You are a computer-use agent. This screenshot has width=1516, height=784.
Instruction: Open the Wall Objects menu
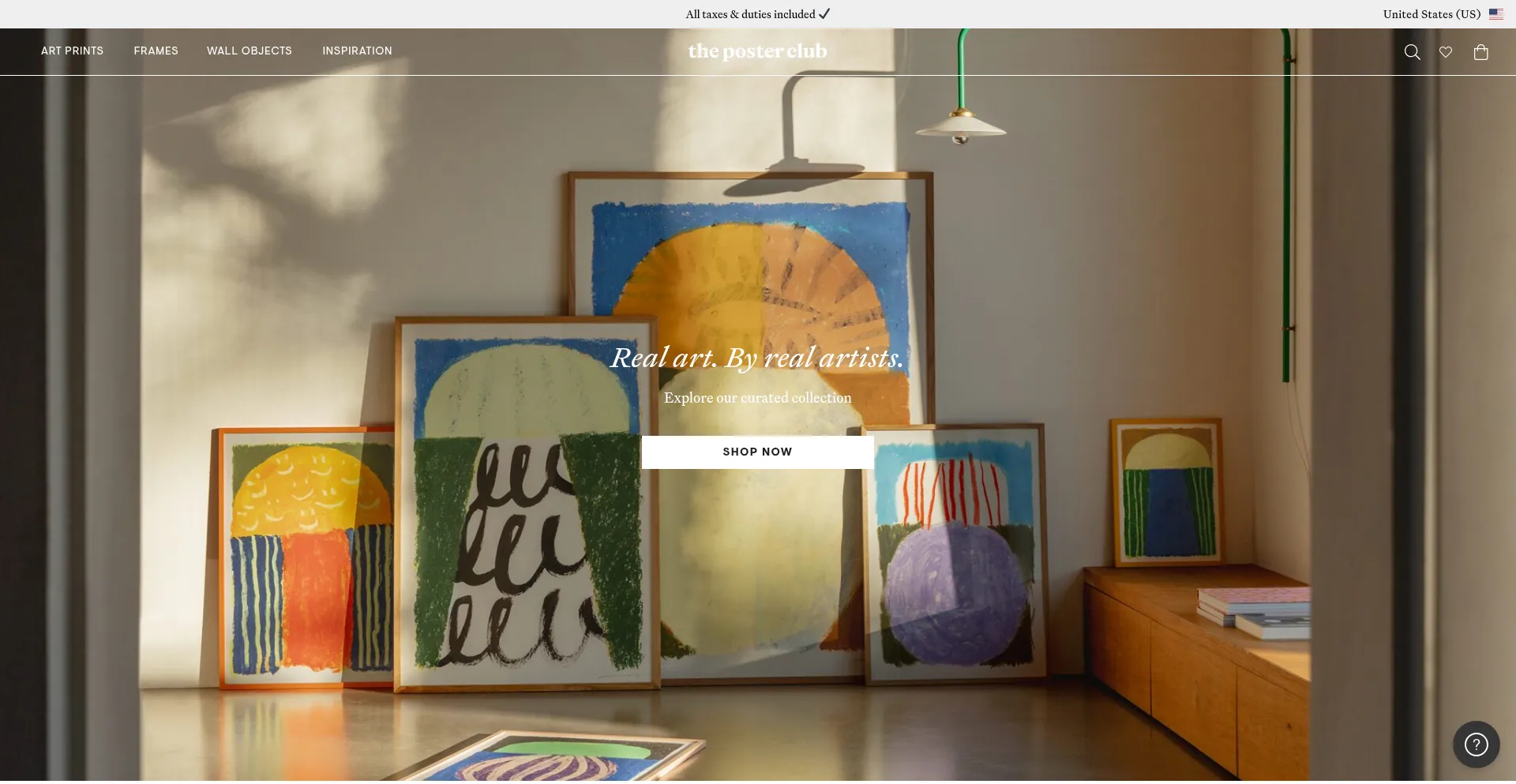click(250, 51)
